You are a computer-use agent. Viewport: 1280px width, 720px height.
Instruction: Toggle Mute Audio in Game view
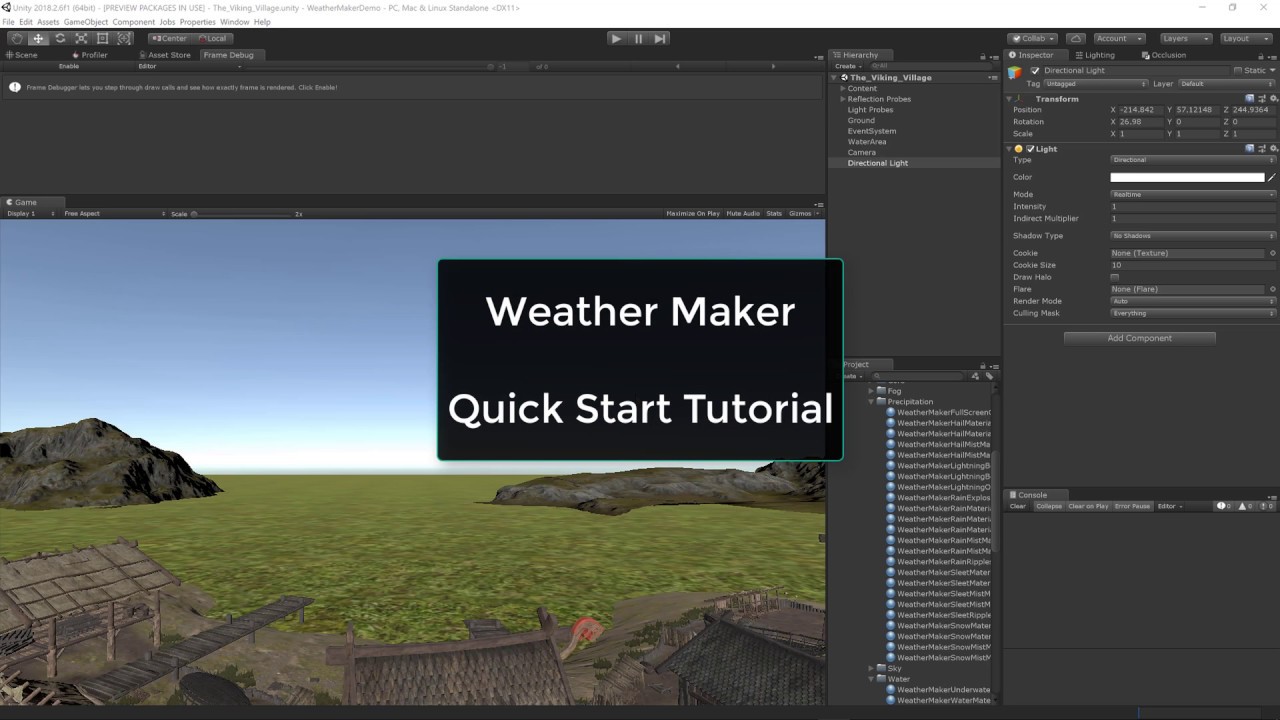tap(743, 213)
